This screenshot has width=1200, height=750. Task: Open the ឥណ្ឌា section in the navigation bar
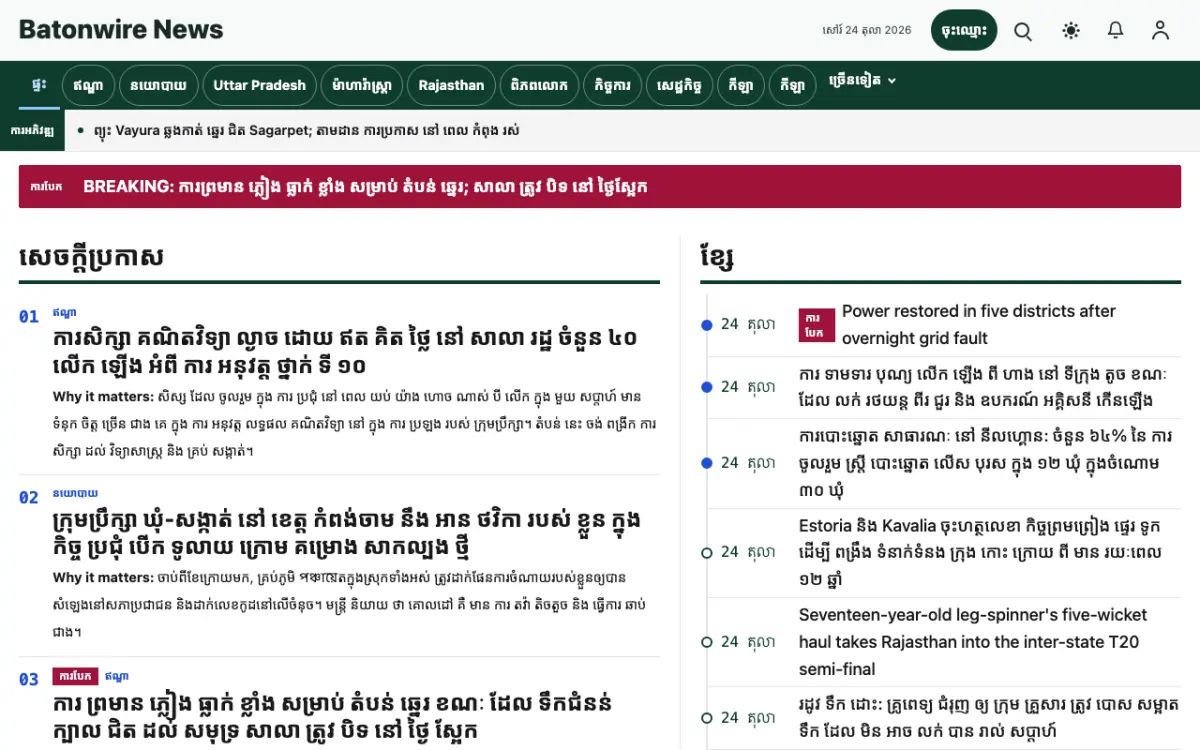coord(88,85)
